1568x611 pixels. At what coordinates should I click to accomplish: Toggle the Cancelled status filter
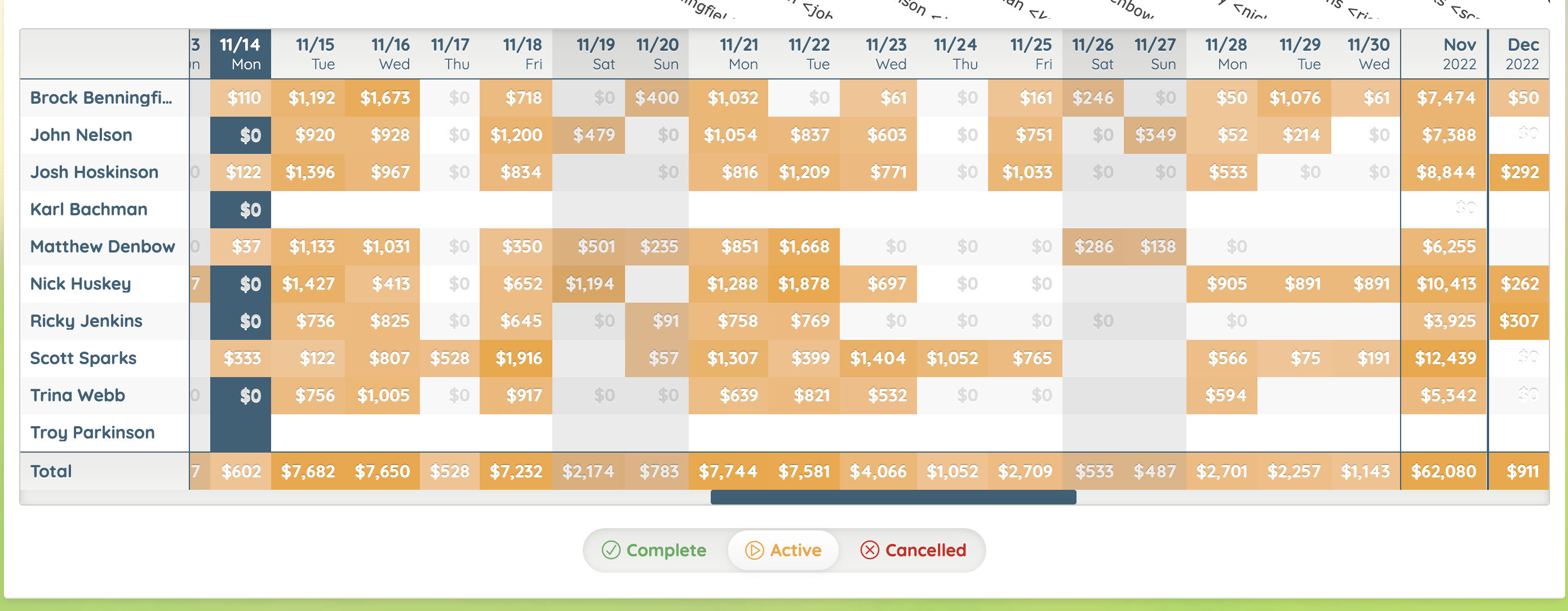coord(913,550)
